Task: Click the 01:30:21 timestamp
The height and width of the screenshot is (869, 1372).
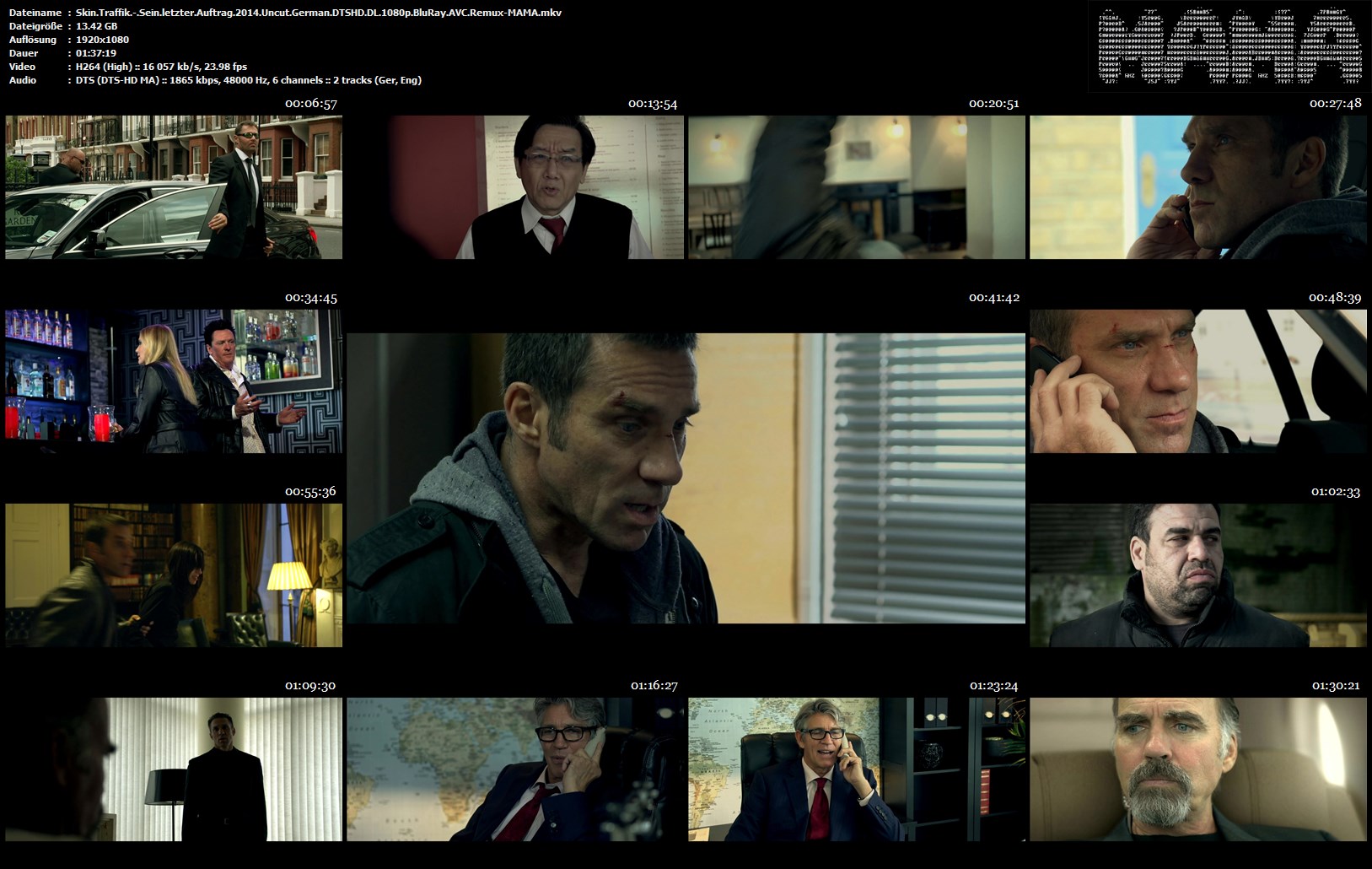Action: pos(1336,686)
